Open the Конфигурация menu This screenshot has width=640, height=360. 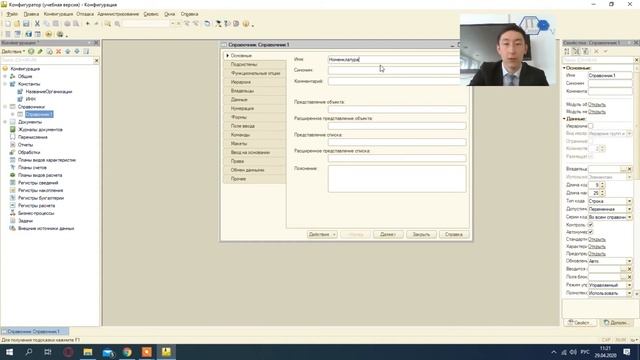(x=58, y=14)
